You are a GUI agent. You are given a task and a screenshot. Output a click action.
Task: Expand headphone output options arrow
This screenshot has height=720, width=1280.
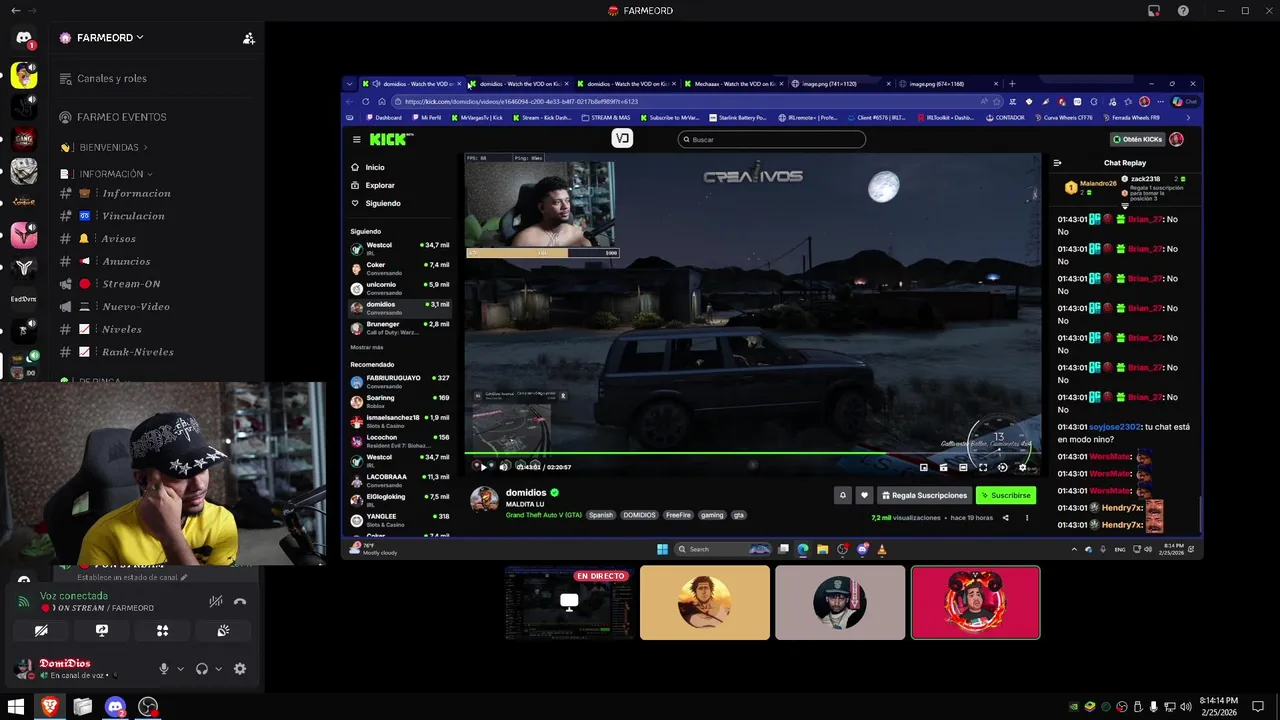pyautogui.click(x=218, y=669)
